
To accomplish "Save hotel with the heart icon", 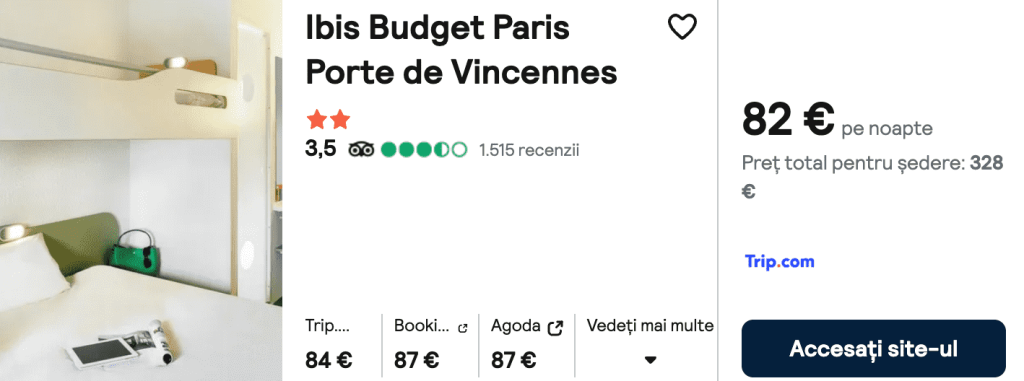I will click(682, 27).
